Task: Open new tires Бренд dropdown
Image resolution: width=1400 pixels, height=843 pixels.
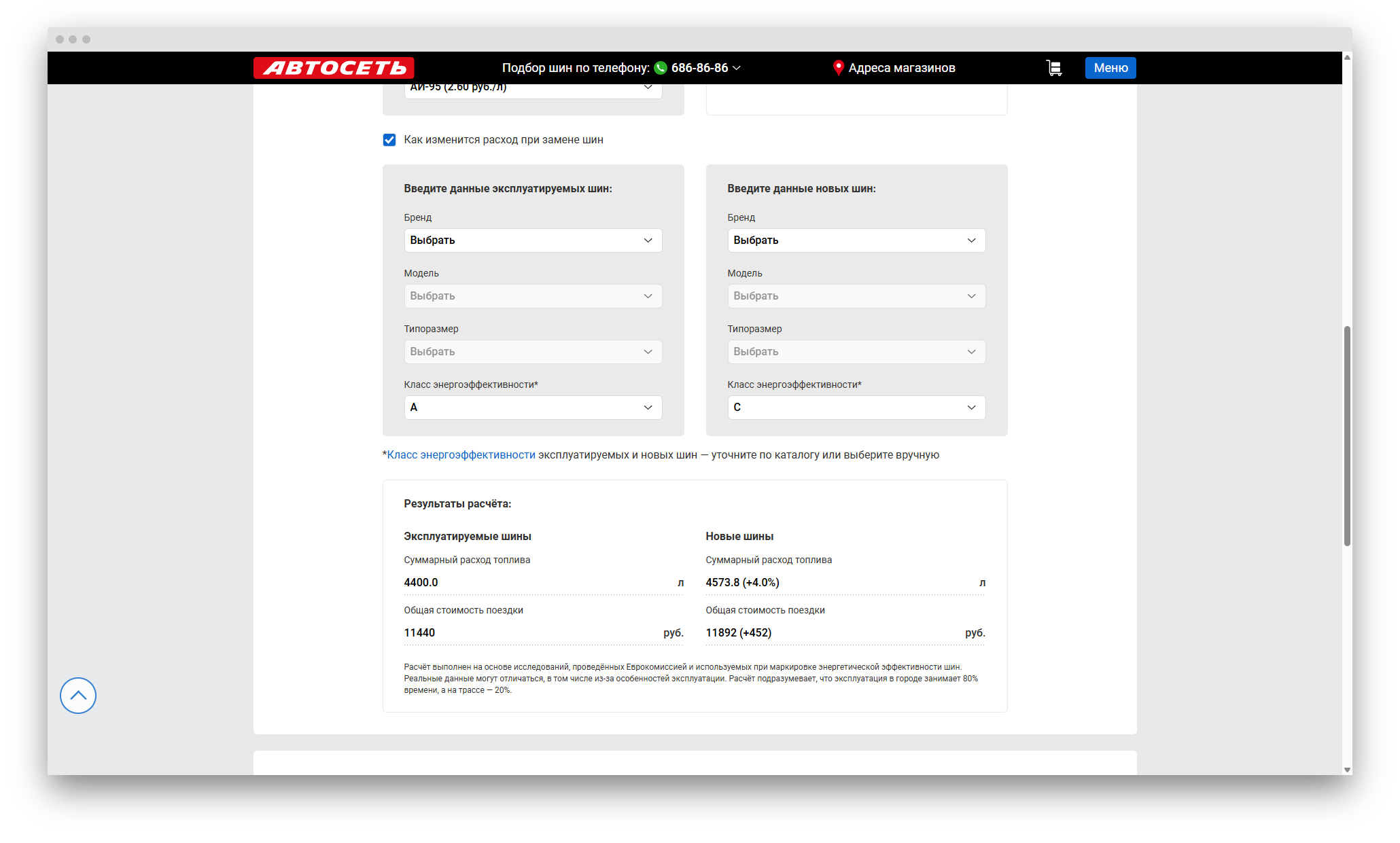Action: point(856,240)
